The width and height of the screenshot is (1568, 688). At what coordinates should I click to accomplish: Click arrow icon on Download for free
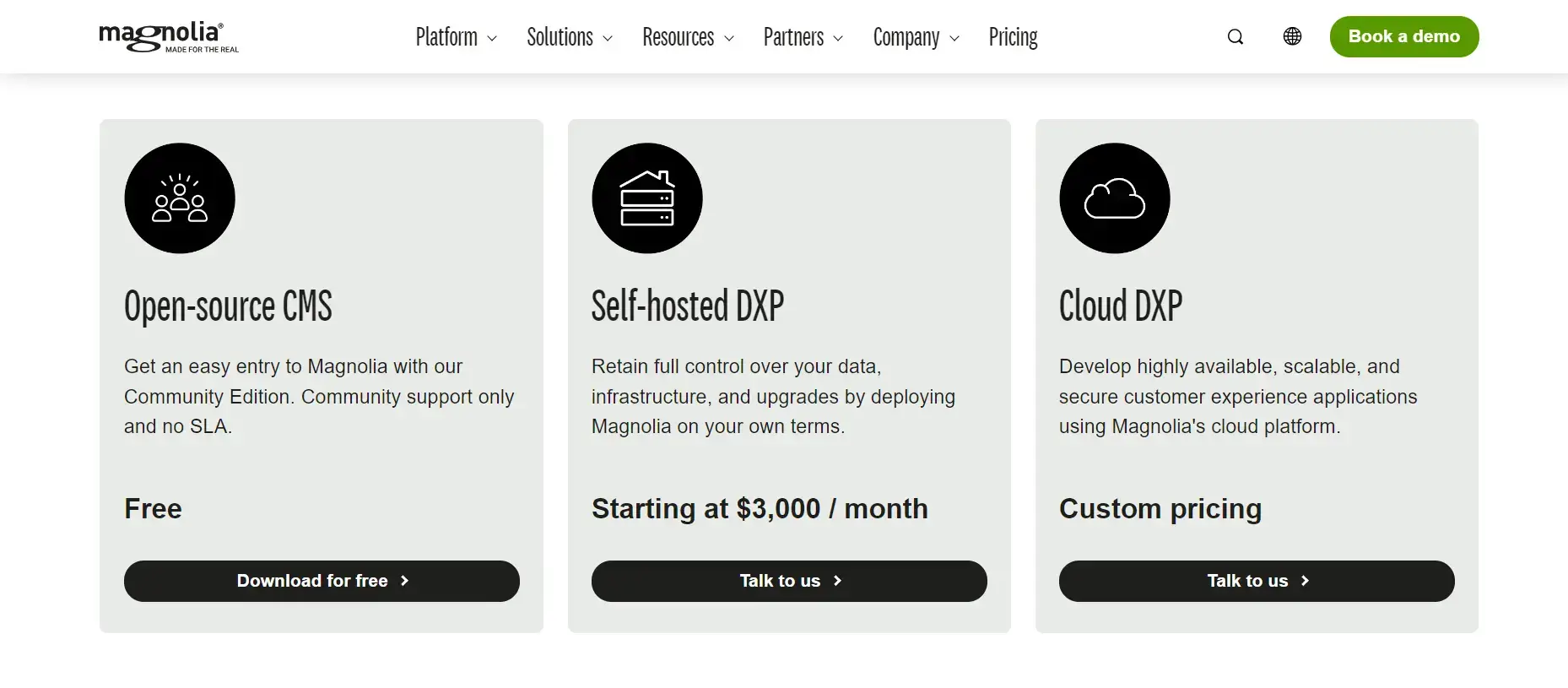pyautogui.click(x=404, y=581)
